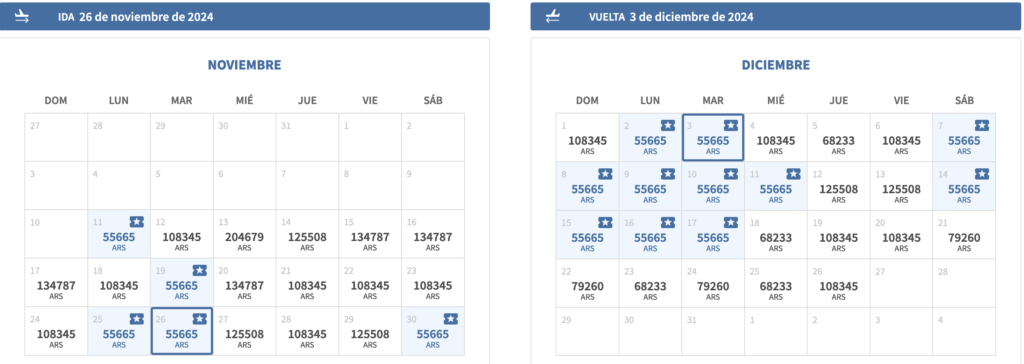
Task: Click the promo star icon on December 7
Action: (982, 125)
